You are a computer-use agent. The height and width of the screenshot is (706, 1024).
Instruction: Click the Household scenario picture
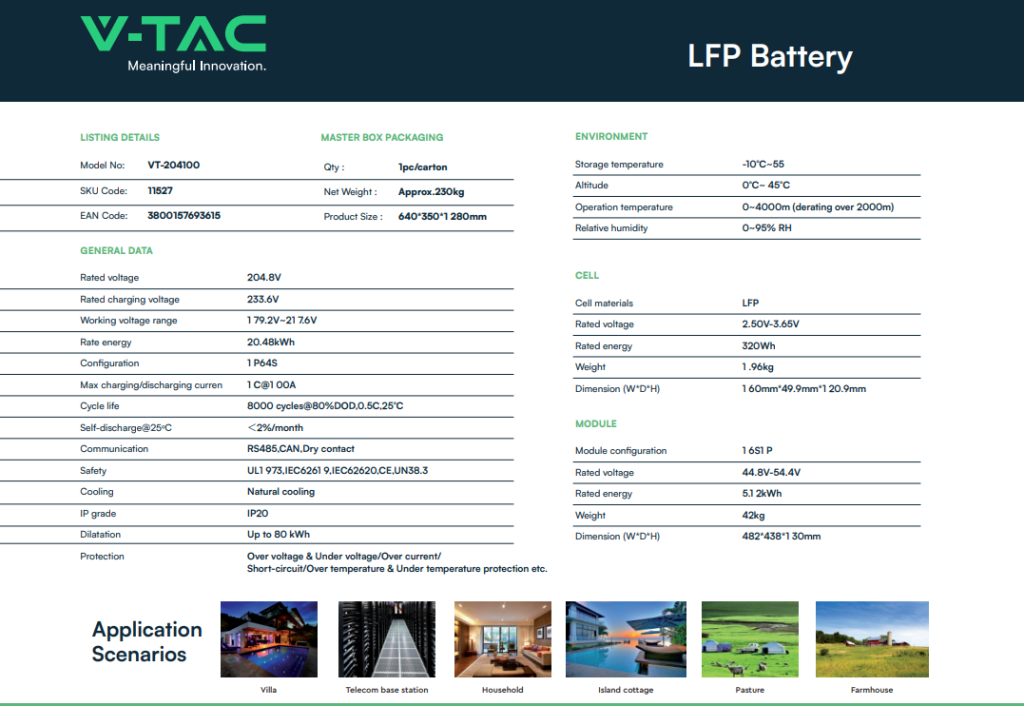(x=502, y=640)
